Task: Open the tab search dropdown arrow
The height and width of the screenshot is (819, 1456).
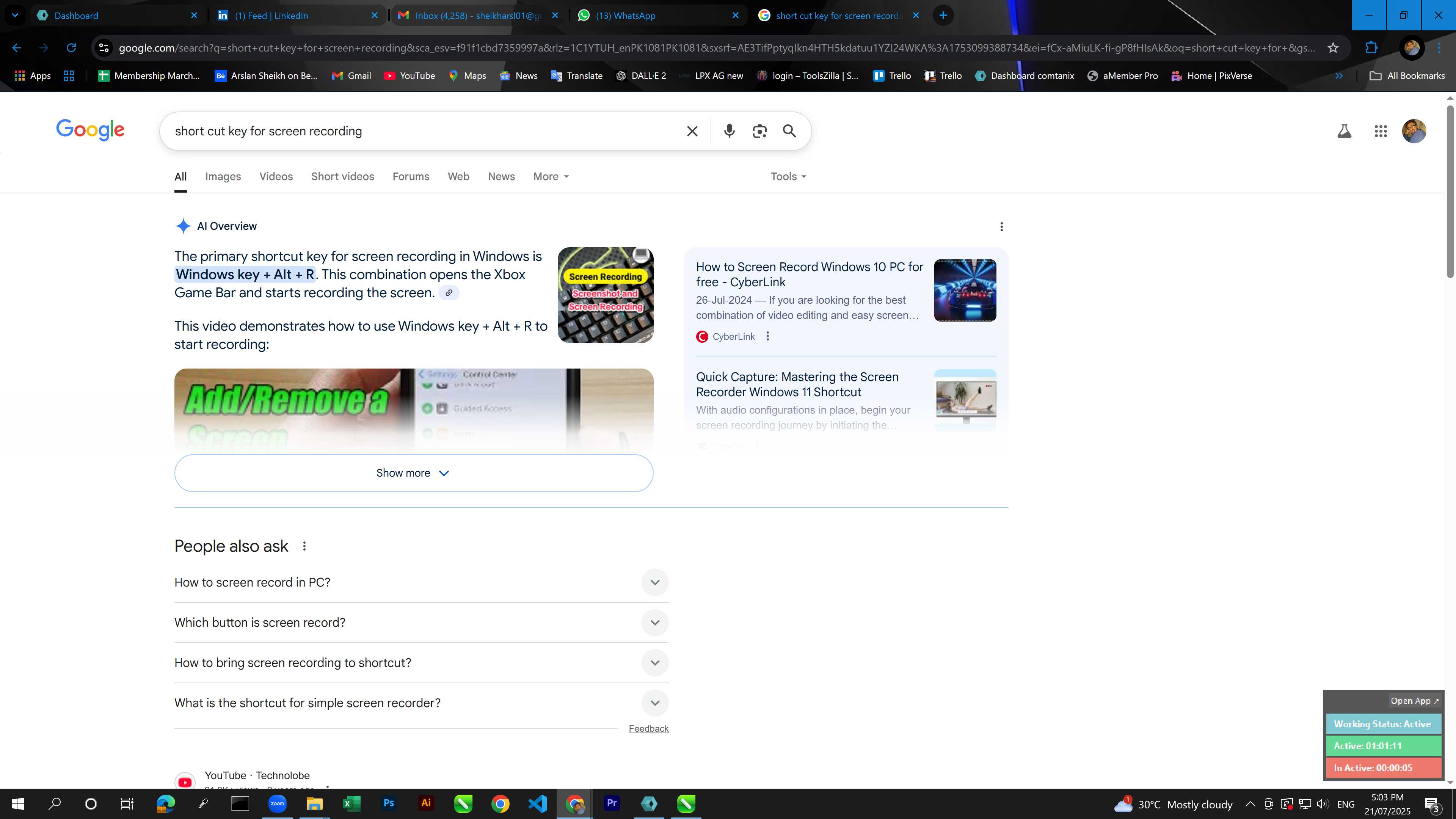Action: [x=15, y=15]
